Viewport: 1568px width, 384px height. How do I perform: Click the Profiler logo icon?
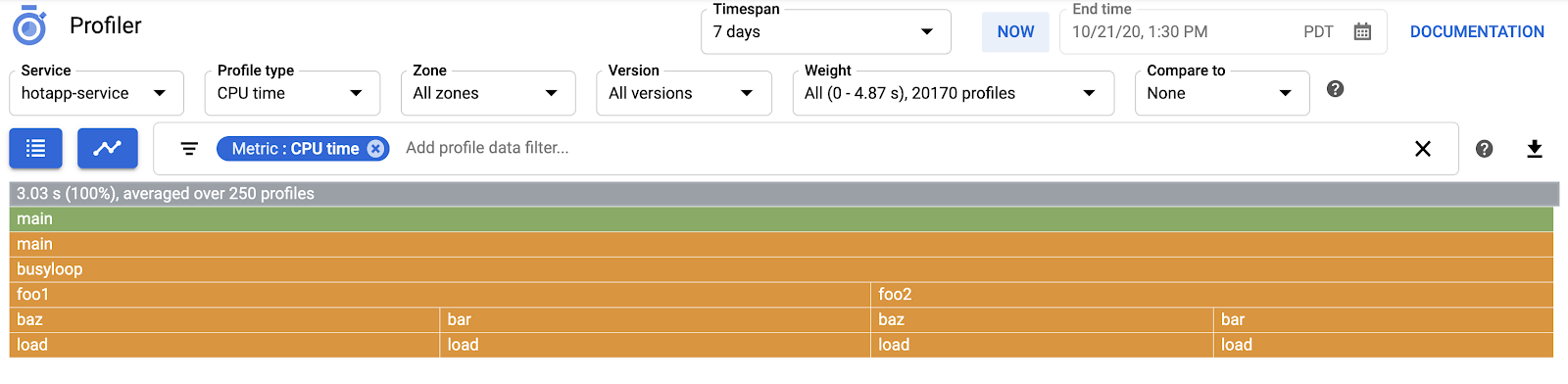29,26
